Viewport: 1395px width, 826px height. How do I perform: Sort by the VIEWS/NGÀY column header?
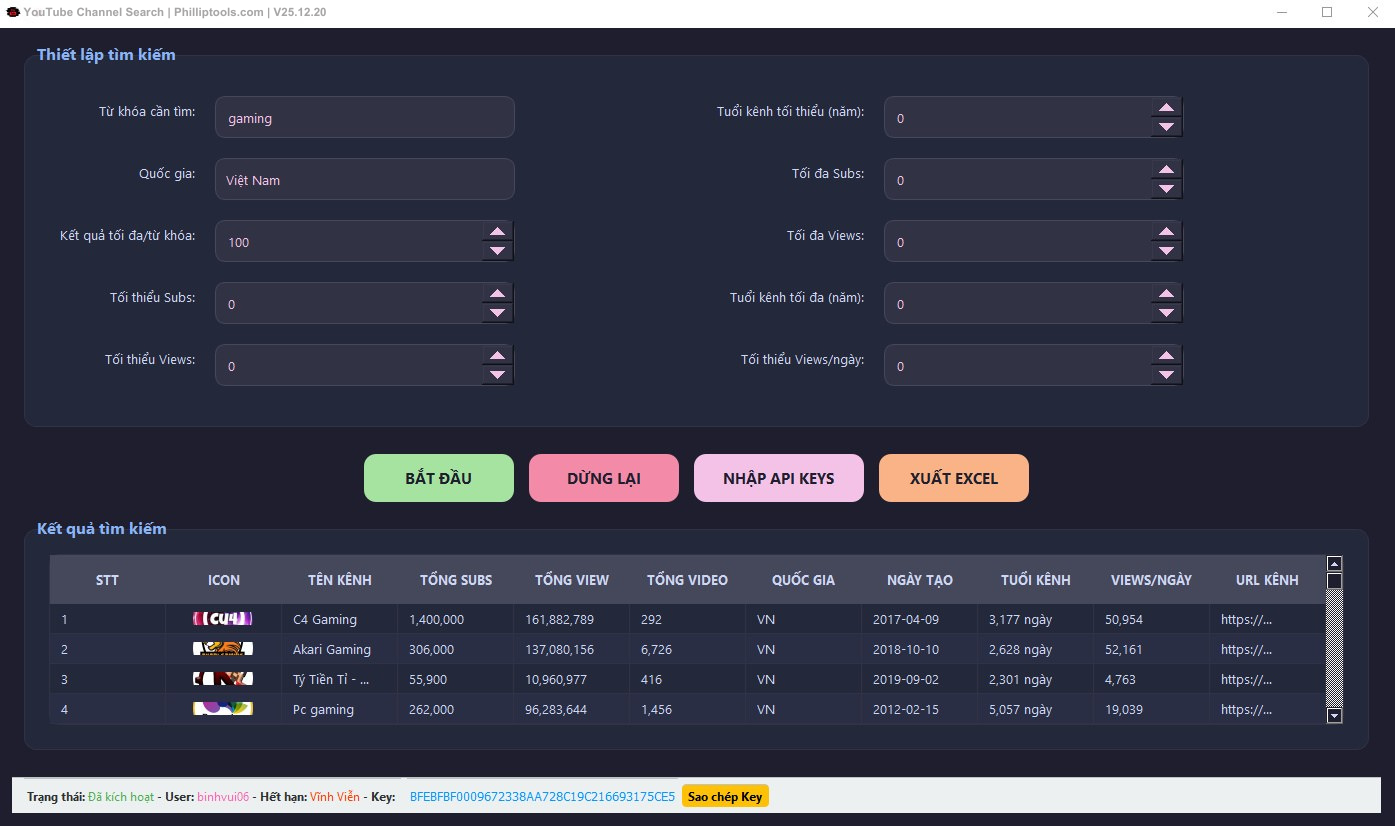1150,580
